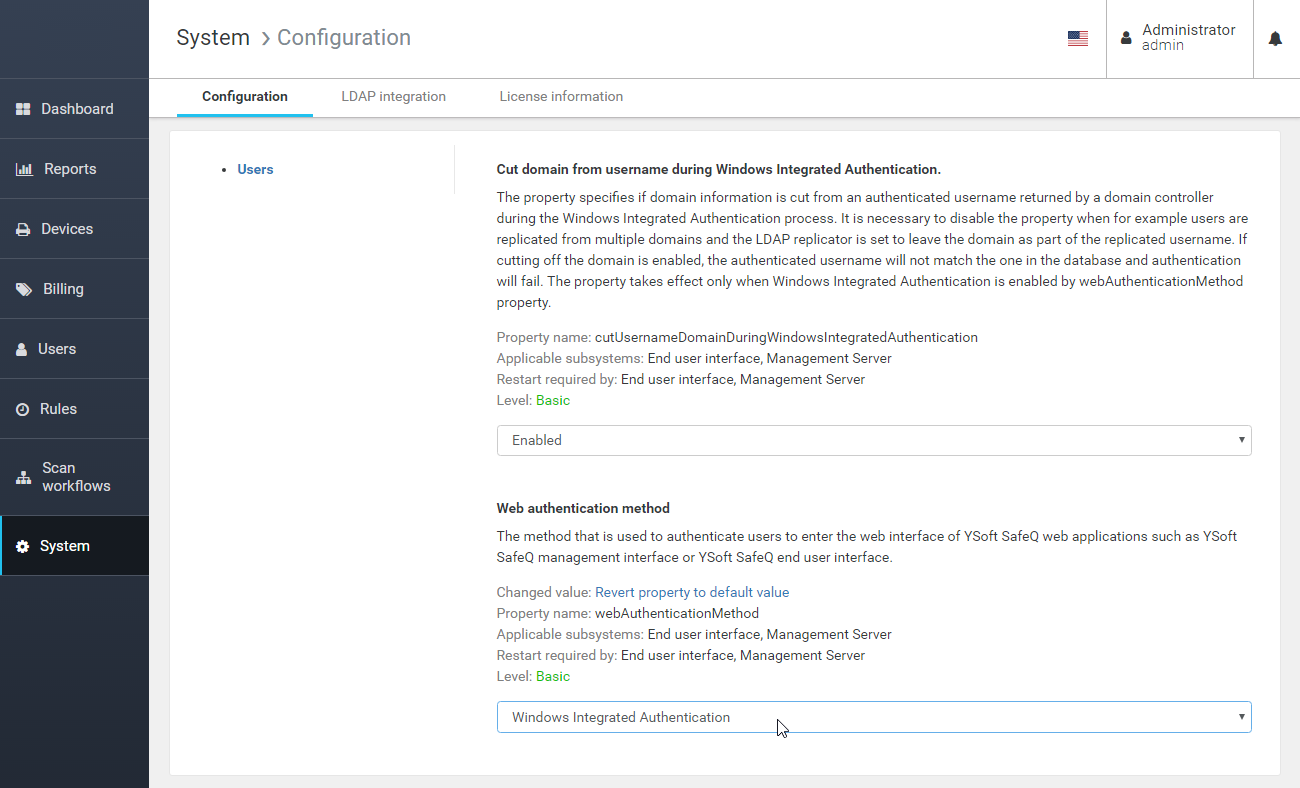
Task: Select the Configuration tab
Action: point(244,96)
